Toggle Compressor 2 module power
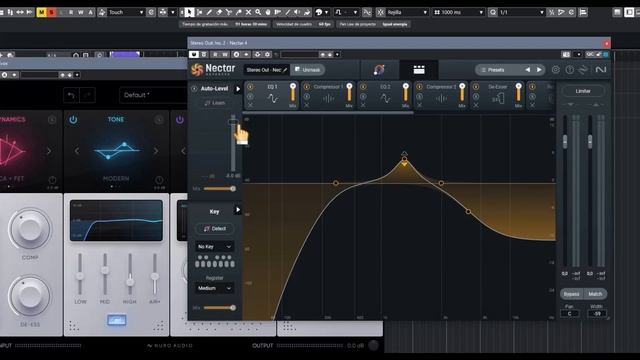The width and height of the screenshot is (640, 360). click(x=419, y=87)
